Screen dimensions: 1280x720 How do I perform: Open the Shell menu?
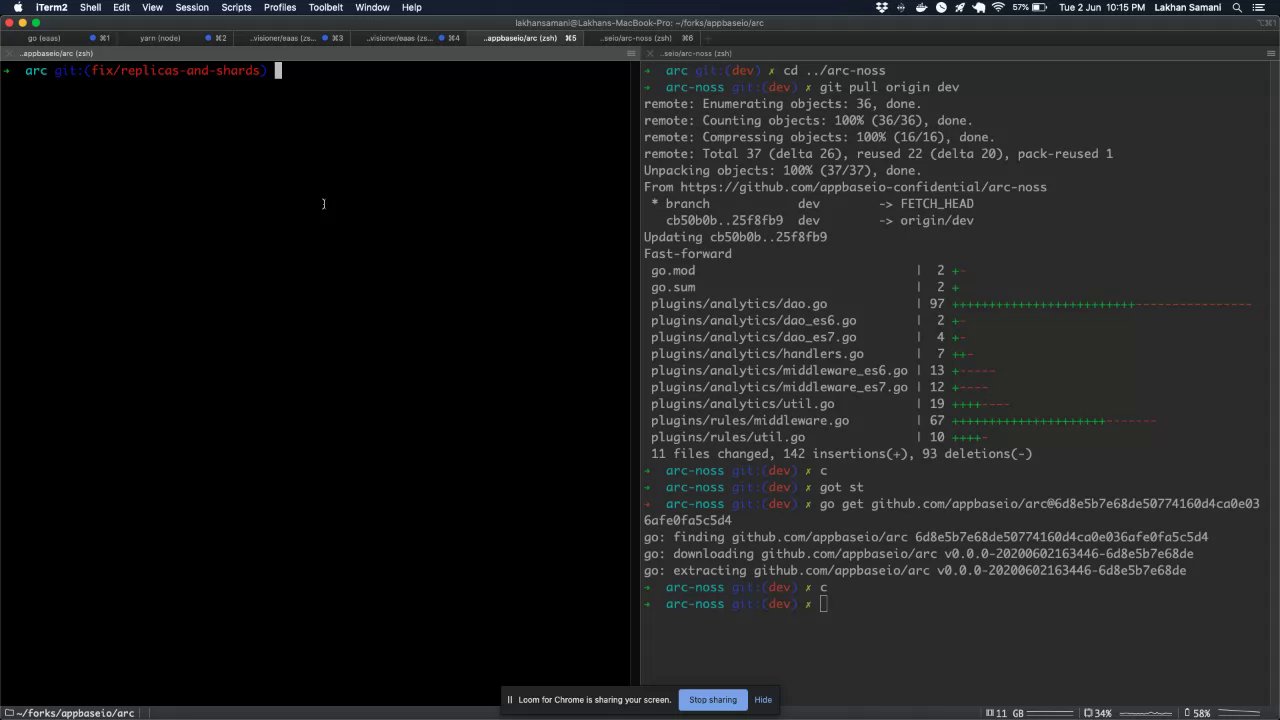click(90, 7)
